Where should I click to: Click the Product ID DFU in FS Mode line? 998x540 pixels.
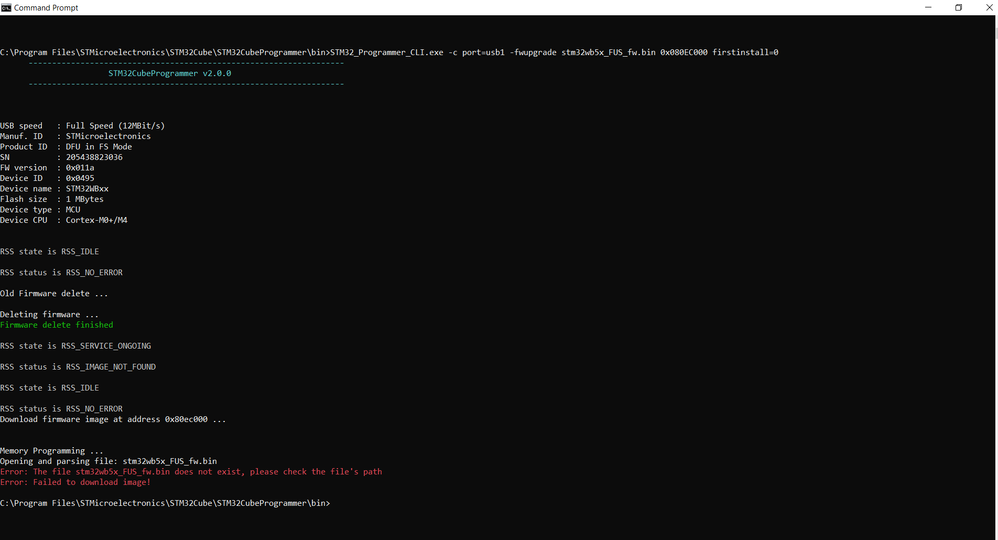click(66, 146)
